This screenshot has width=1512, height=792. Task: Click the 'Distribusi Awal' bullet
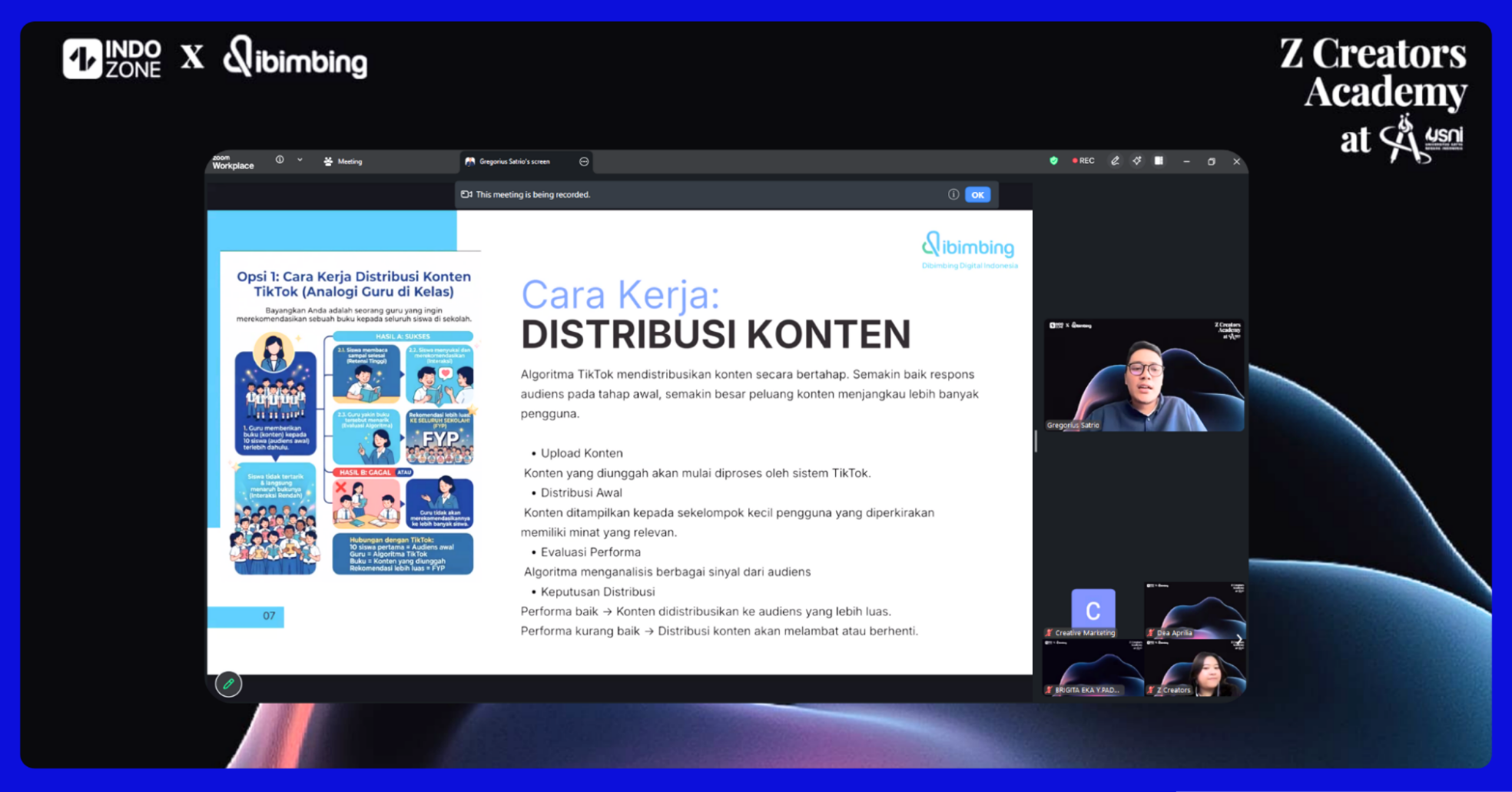[581, 492]
